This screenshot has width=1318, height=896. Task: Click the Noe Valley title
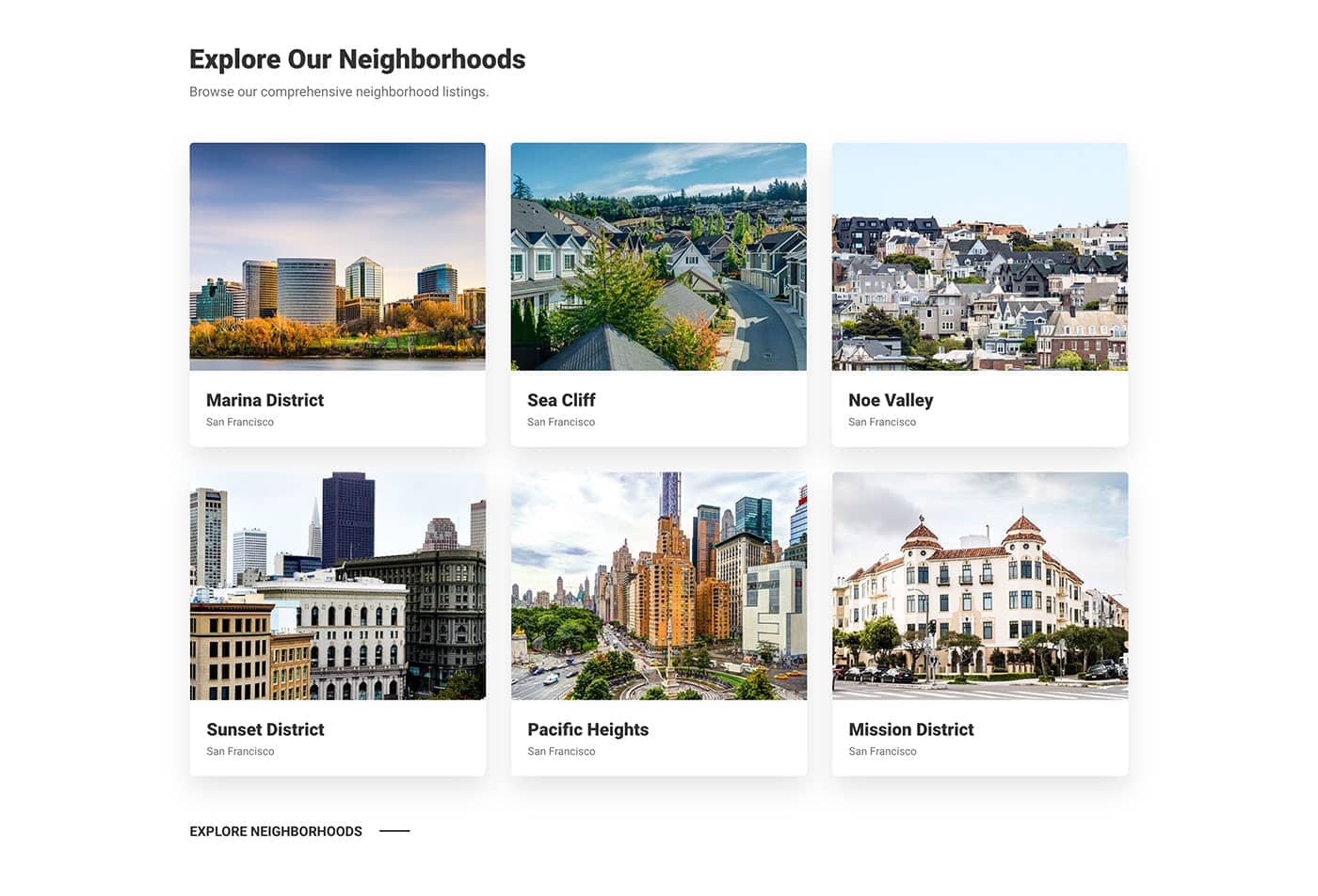click(x=891, y=401)
